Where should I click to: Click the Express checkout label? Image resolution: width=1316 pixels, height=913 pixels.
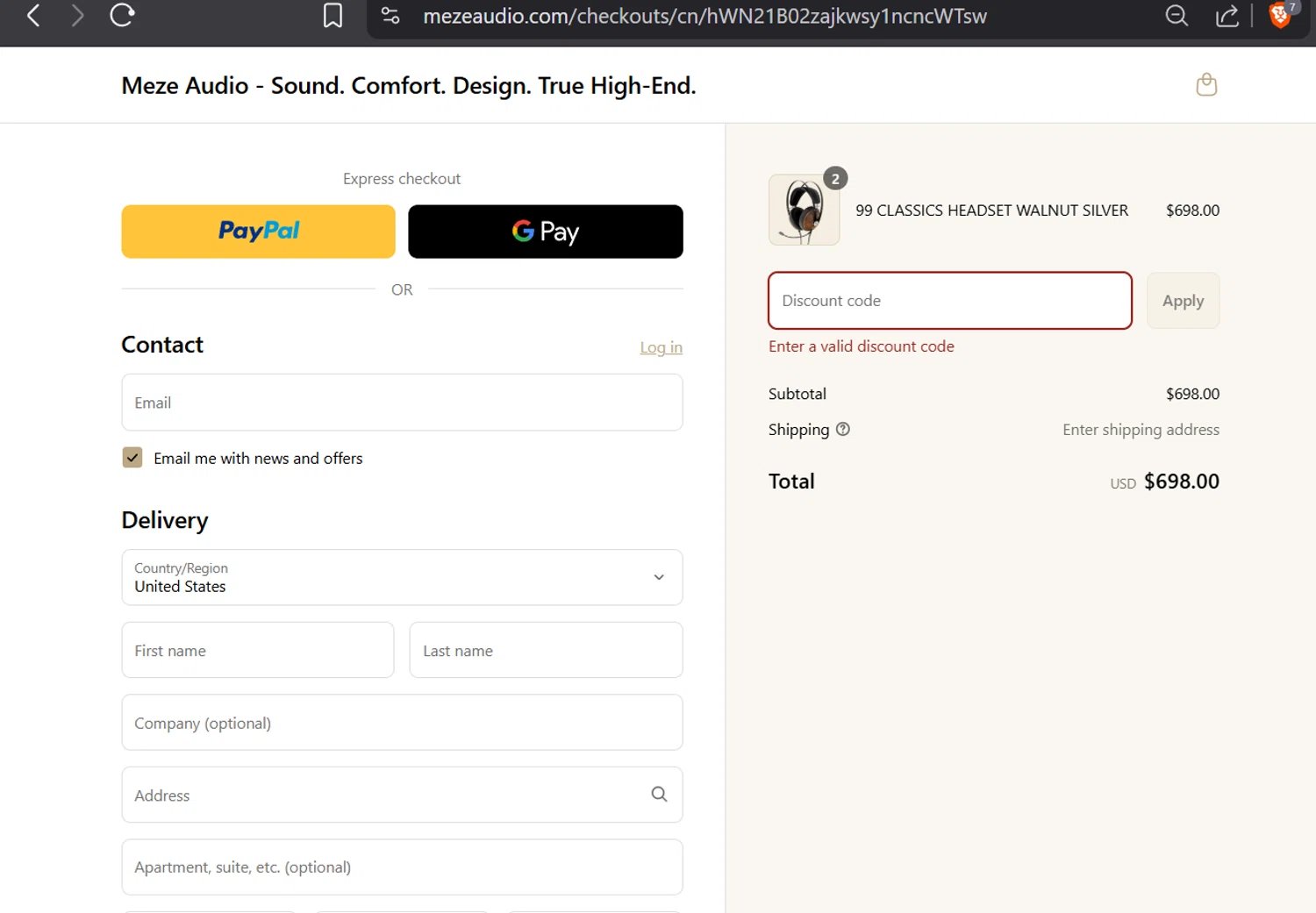(x=402, y=179)
